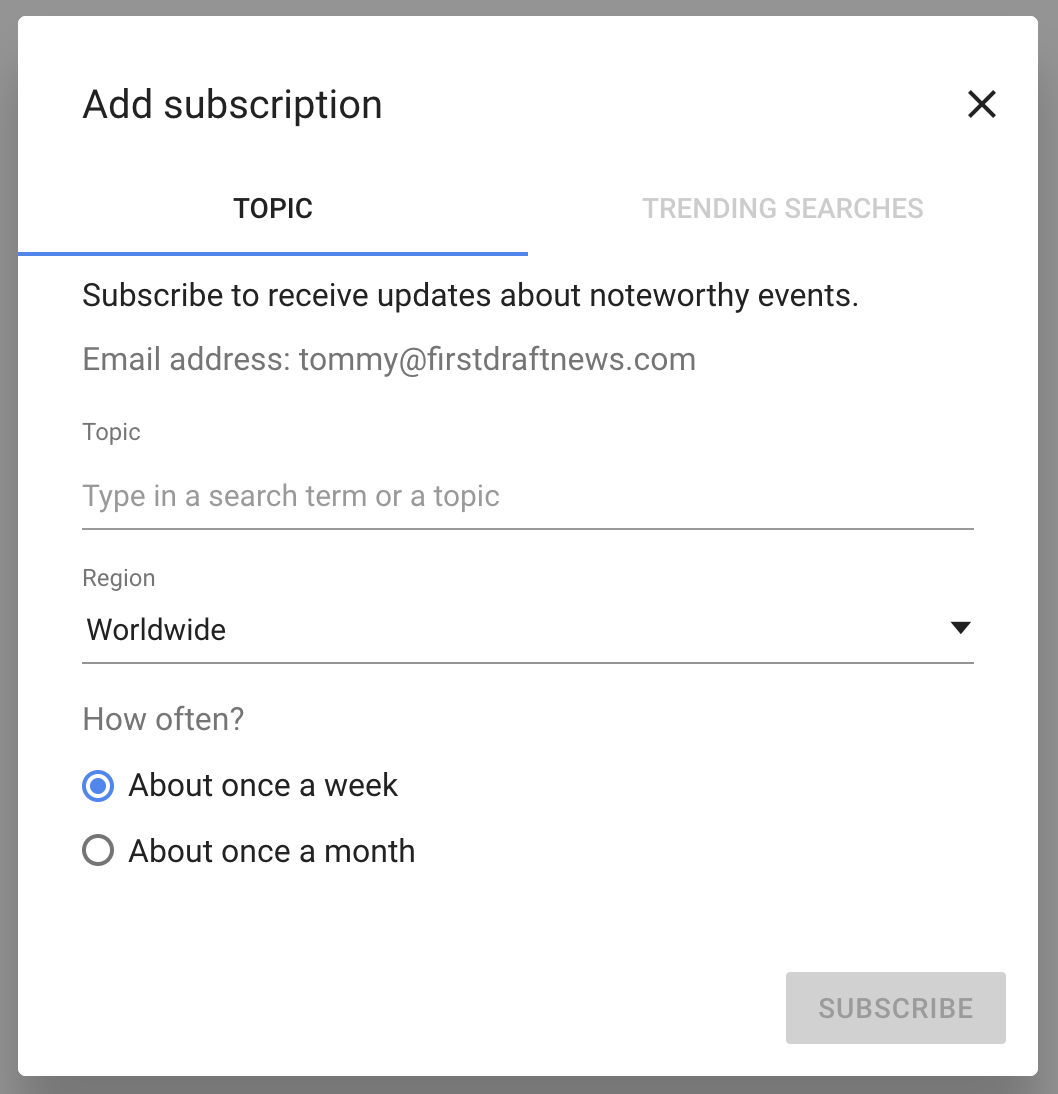Click the Region dropdown arrow
Image resolution: width=1058 pixels, height=1094 pixels.
960,628
